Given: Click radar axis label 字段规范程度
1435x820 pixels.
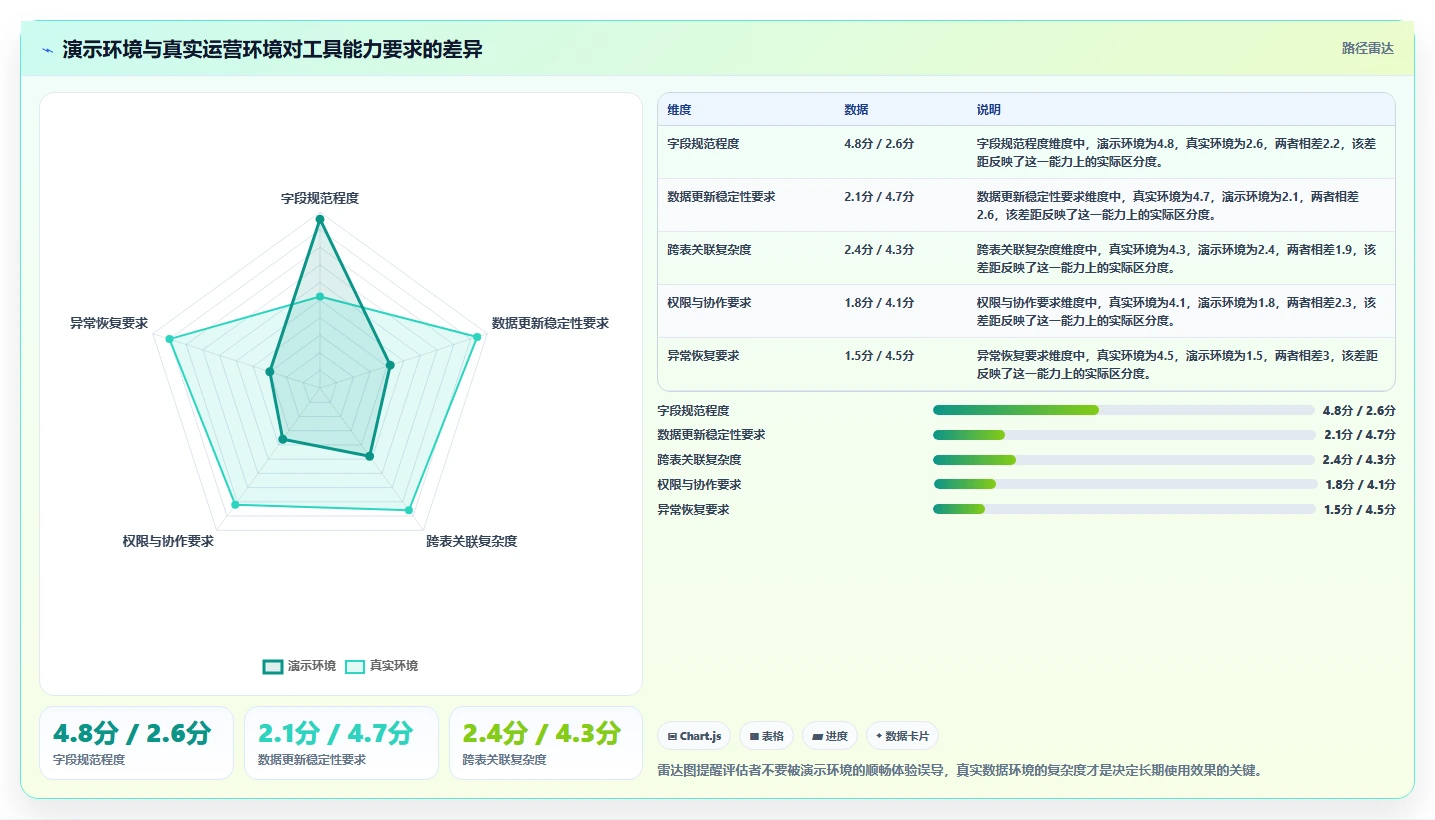Looking at the screenshot, I should pyautogui.click(x=320, y=198).
